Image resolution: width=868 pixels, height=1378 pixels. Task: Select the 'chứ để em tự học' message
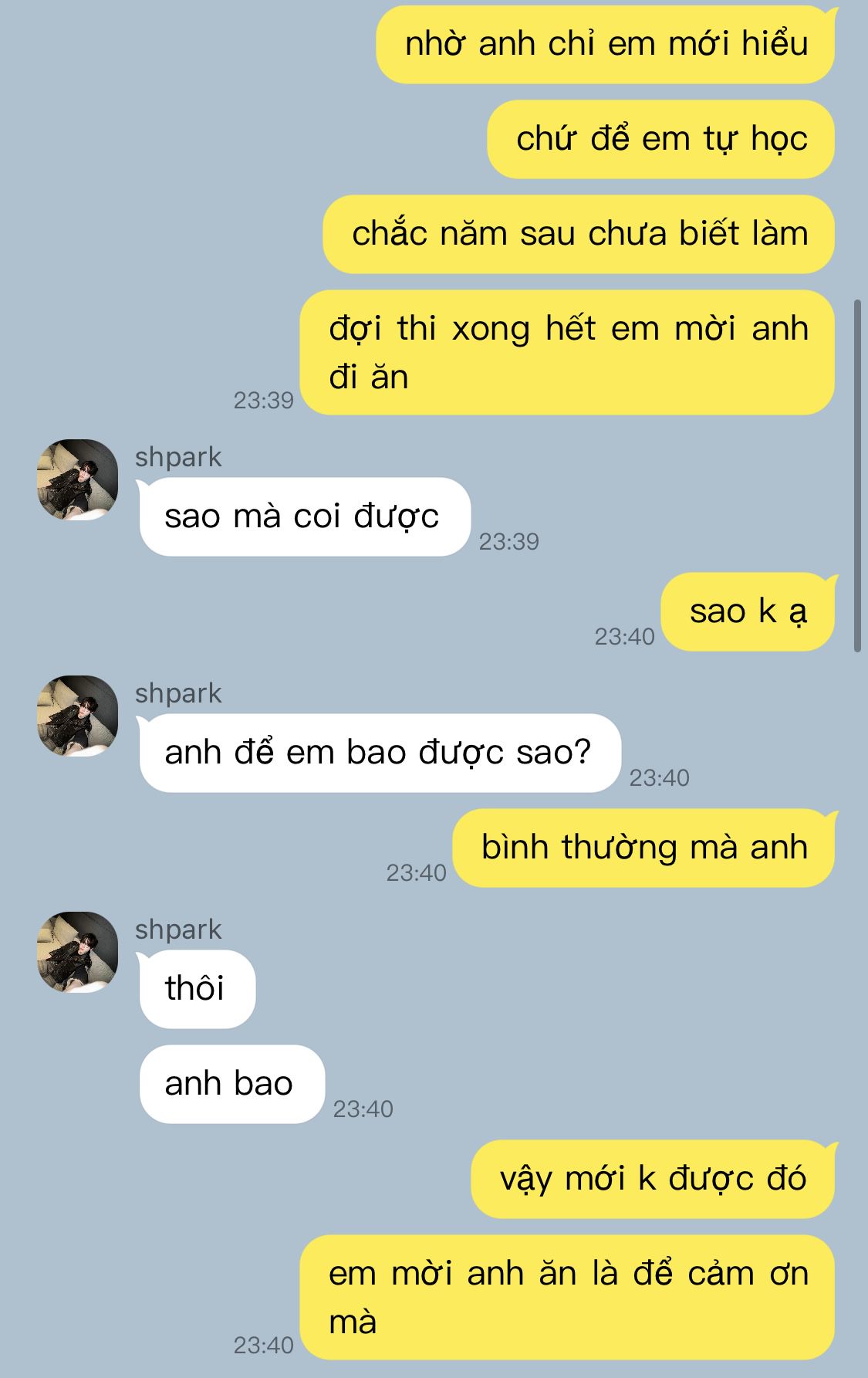coord(661,139)
